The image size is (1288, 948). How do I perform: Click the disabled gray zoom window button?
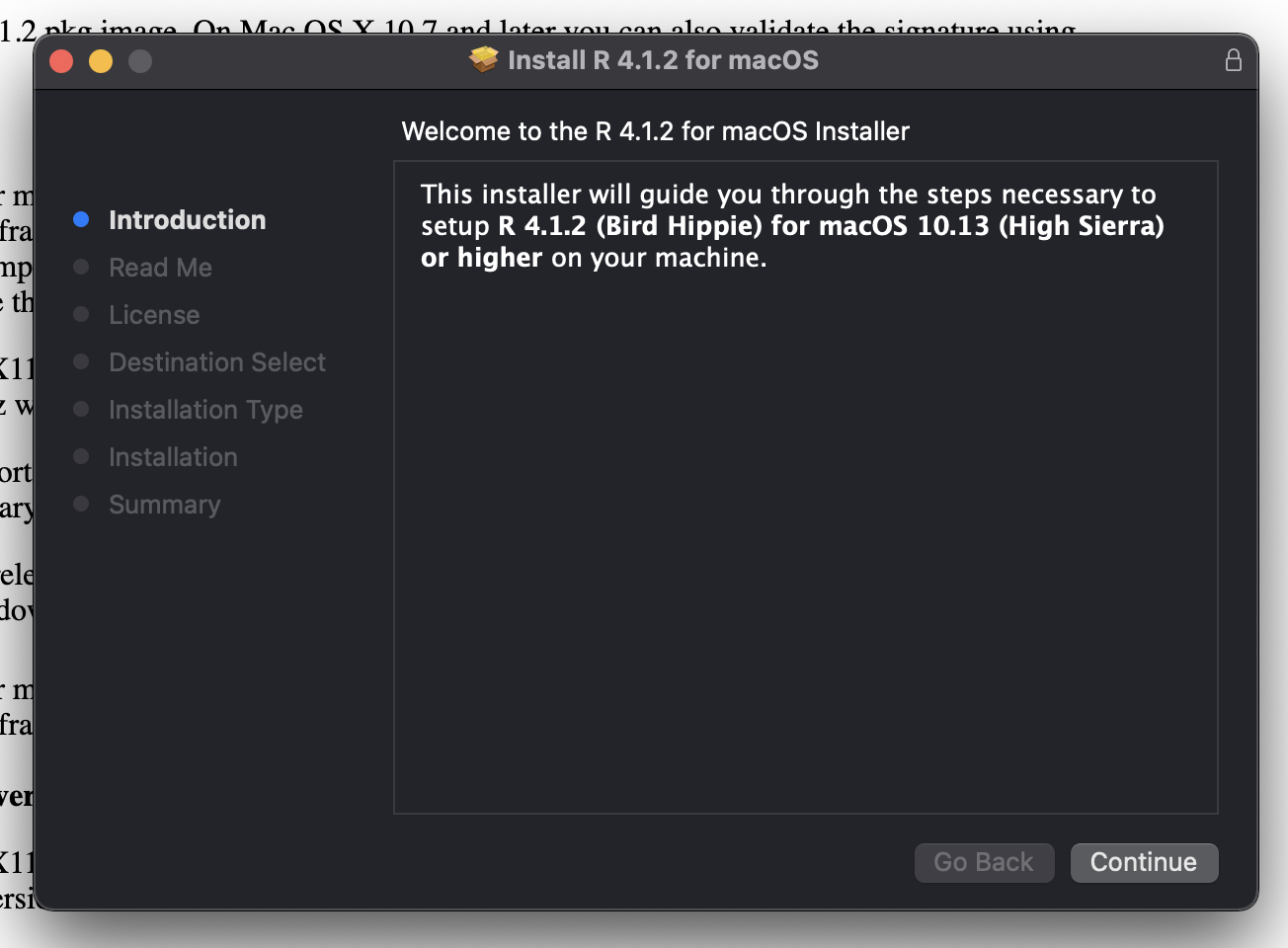(x=140, y=61)
